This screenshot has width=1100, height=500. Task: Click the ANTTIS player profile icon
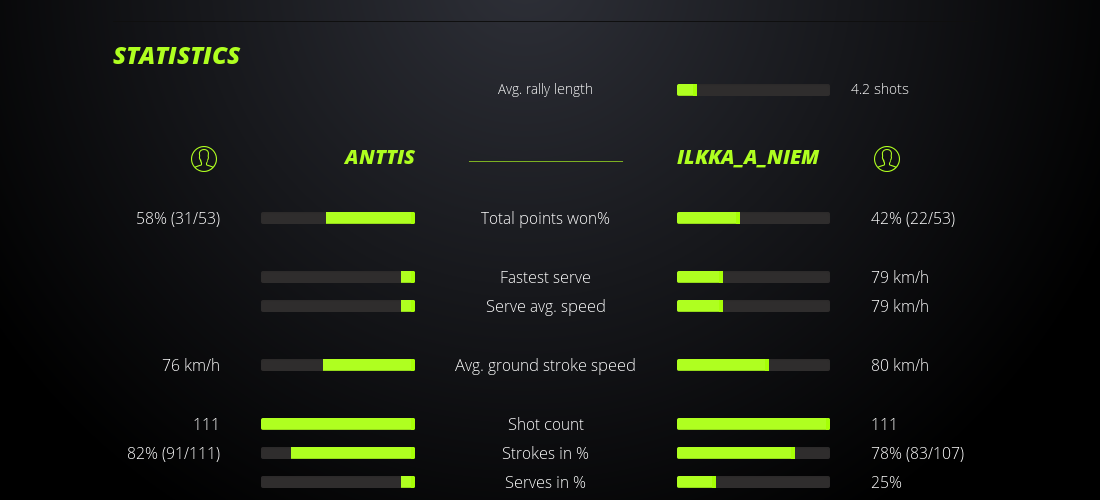(x=204, y=158)
